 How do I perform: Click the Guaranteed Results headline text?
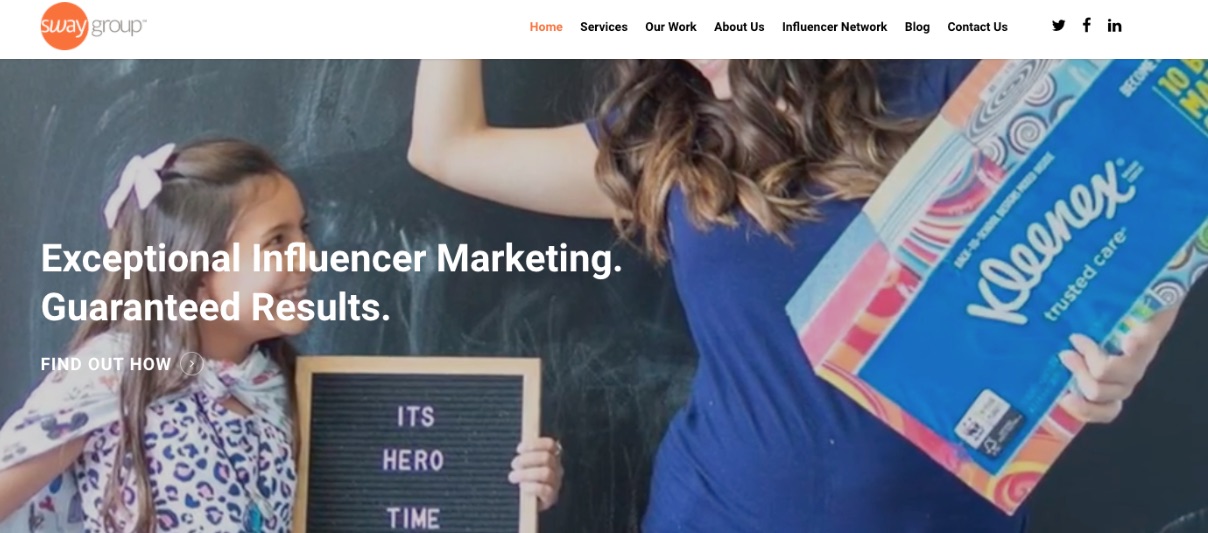(x=215, y=307)
